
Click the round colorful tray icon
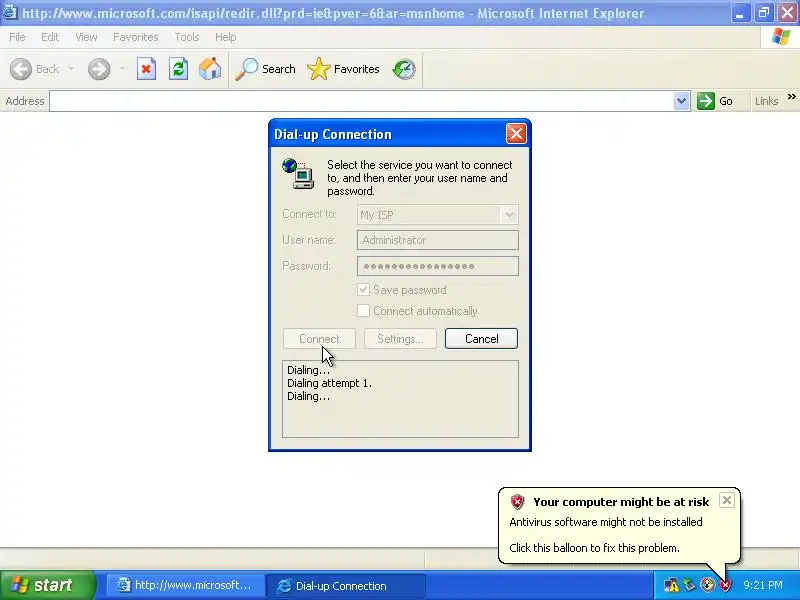[x=707, y=585]
